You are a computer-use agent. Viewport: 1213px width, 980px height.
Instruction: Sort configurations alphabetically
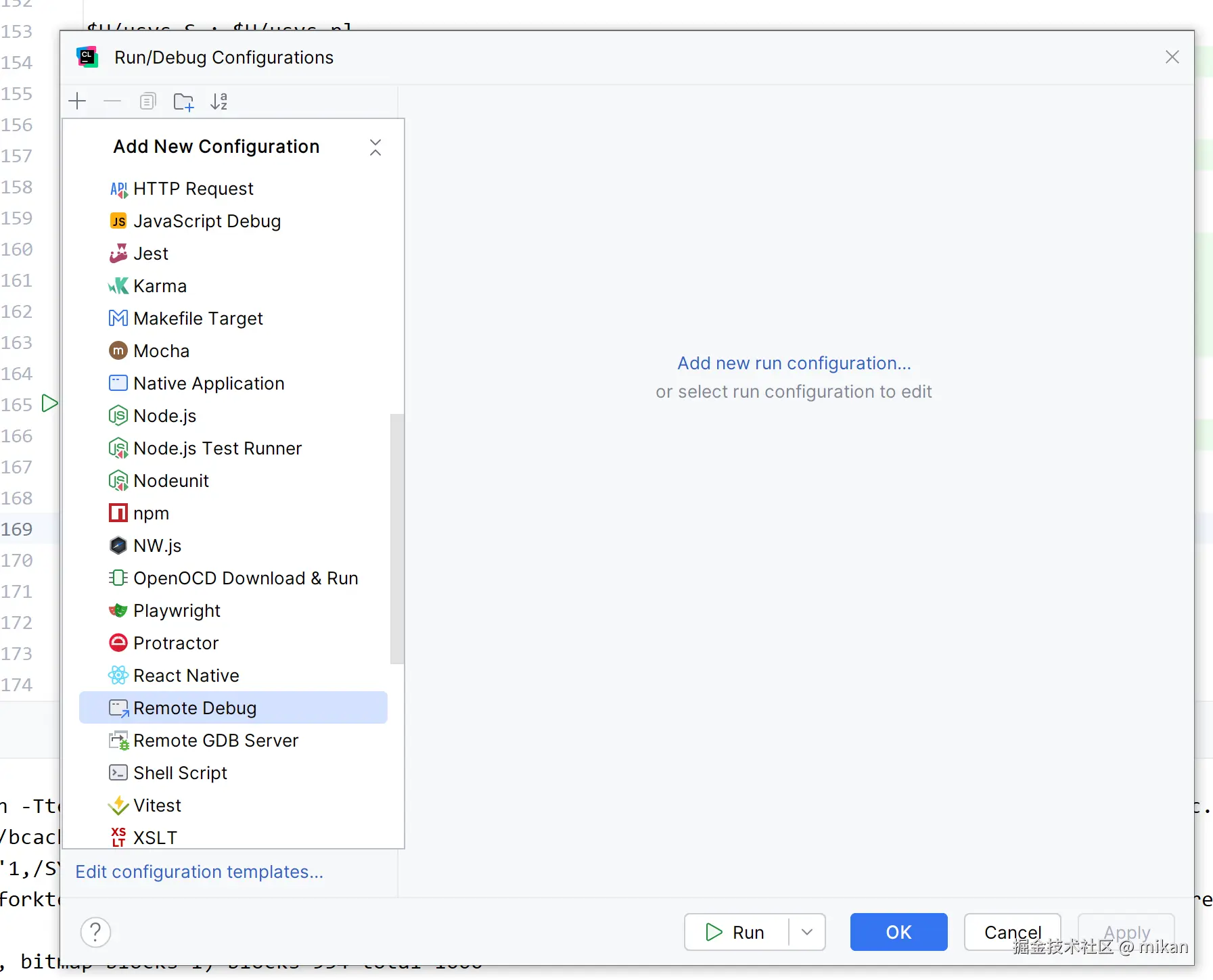[219, 101]
